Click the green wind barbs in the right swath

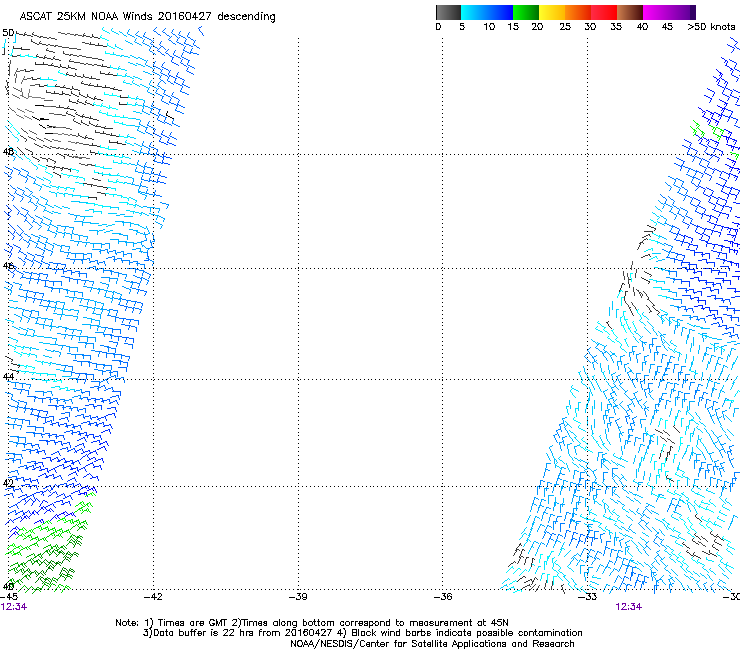coord(708,131)
